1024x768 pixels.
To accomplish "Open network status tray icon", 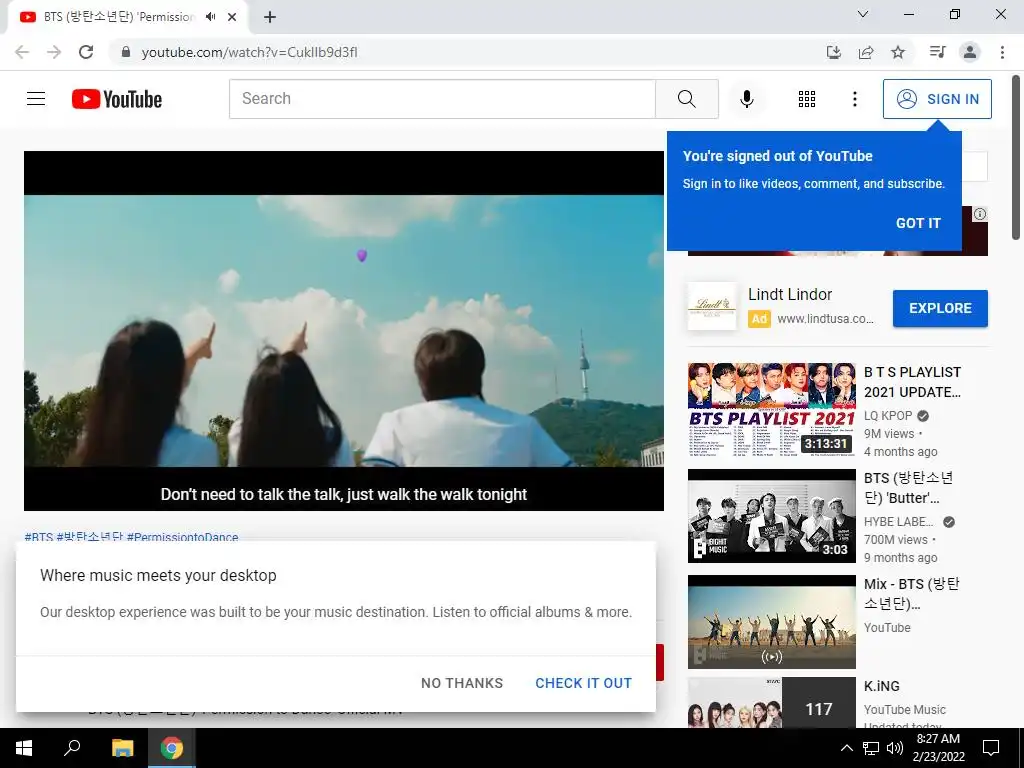I will tap(871, 748).
